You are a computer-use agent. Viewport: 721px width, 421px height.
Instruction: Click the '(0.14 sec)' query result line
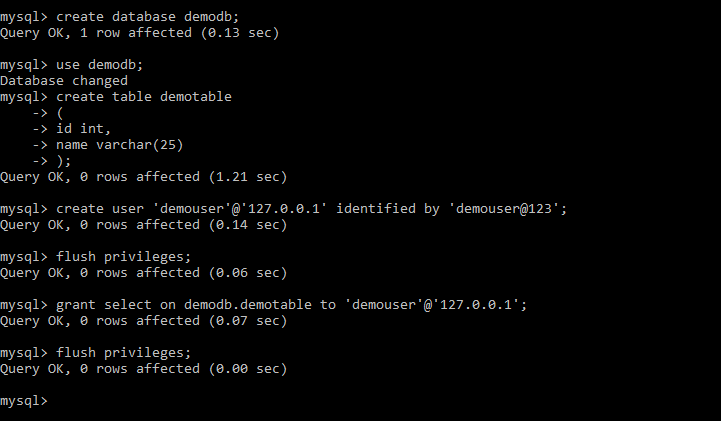(x=143, y=225)
